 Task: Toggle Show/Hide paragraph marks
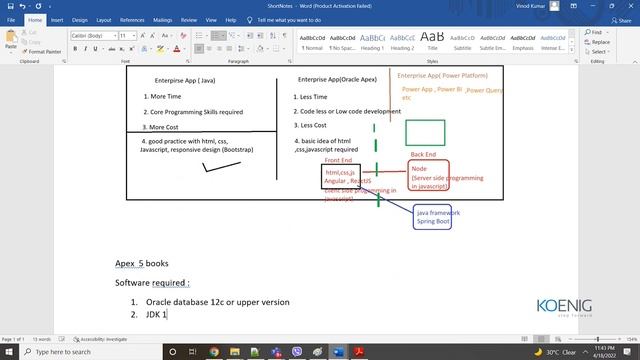(x=284, y=36)
